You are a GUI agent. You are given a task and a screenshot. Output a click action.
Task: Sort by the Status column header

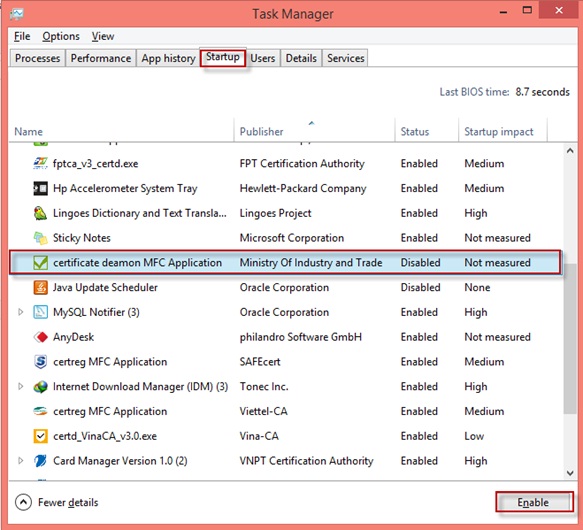(427, 131)
